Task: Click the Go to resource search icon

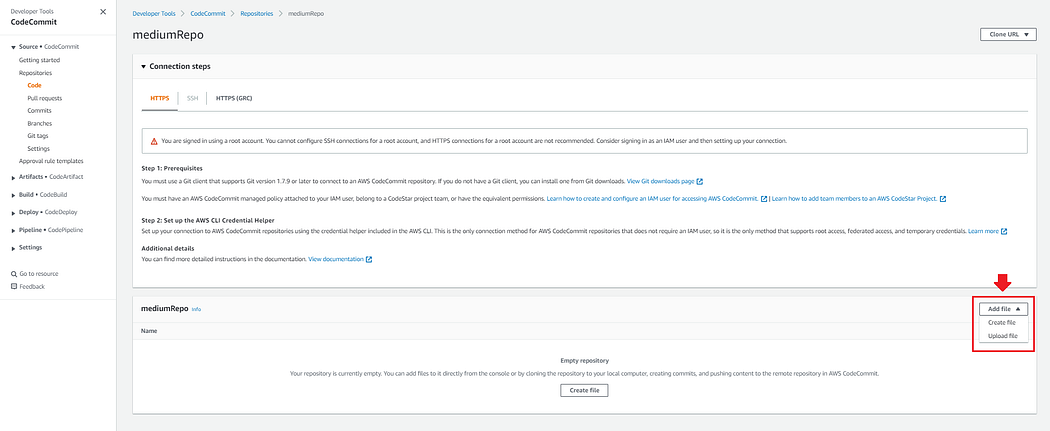Action: pos(13,274)
